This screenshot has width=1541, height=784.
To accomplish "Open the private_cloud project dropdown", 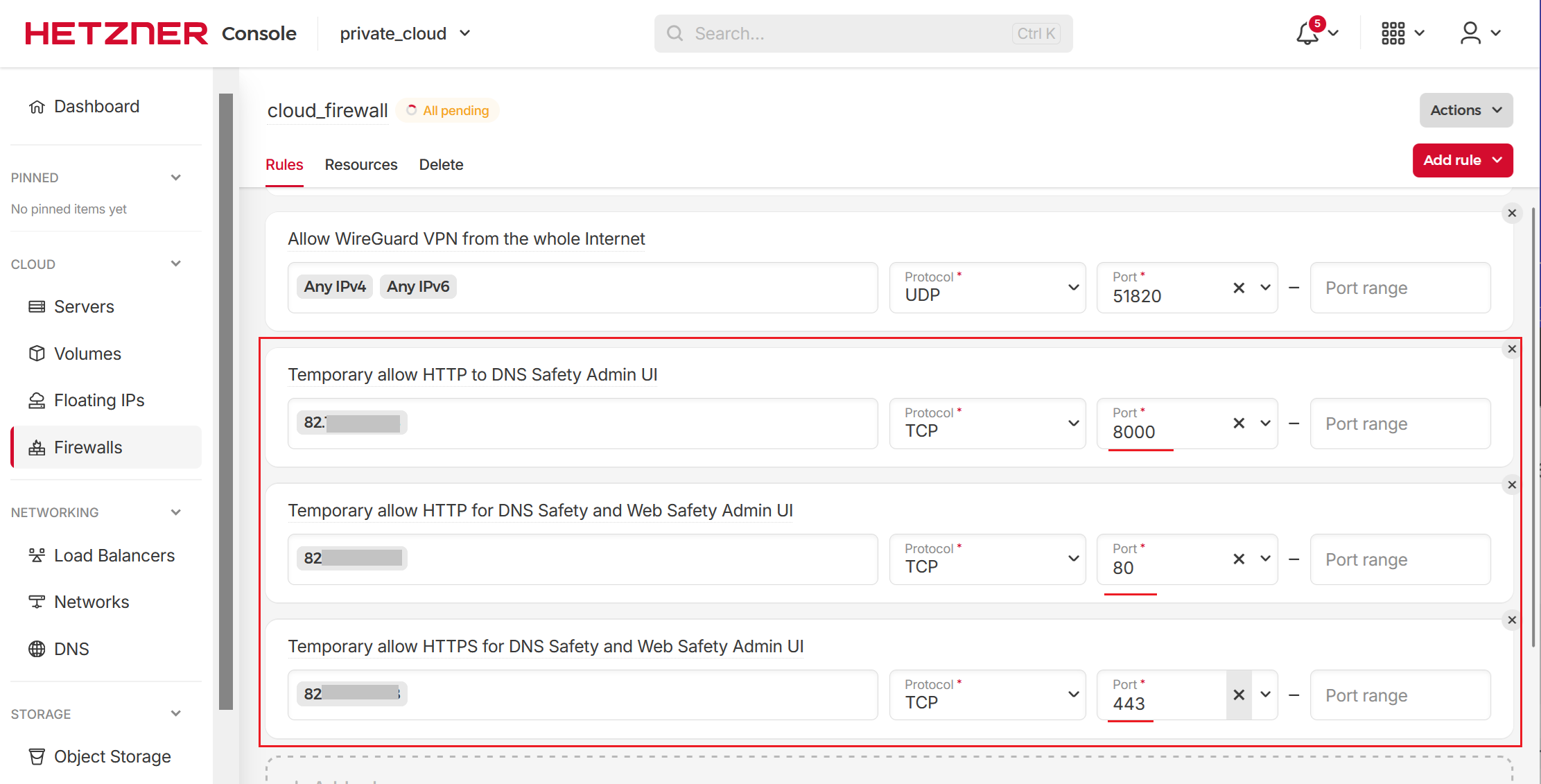I will (406, 33).
